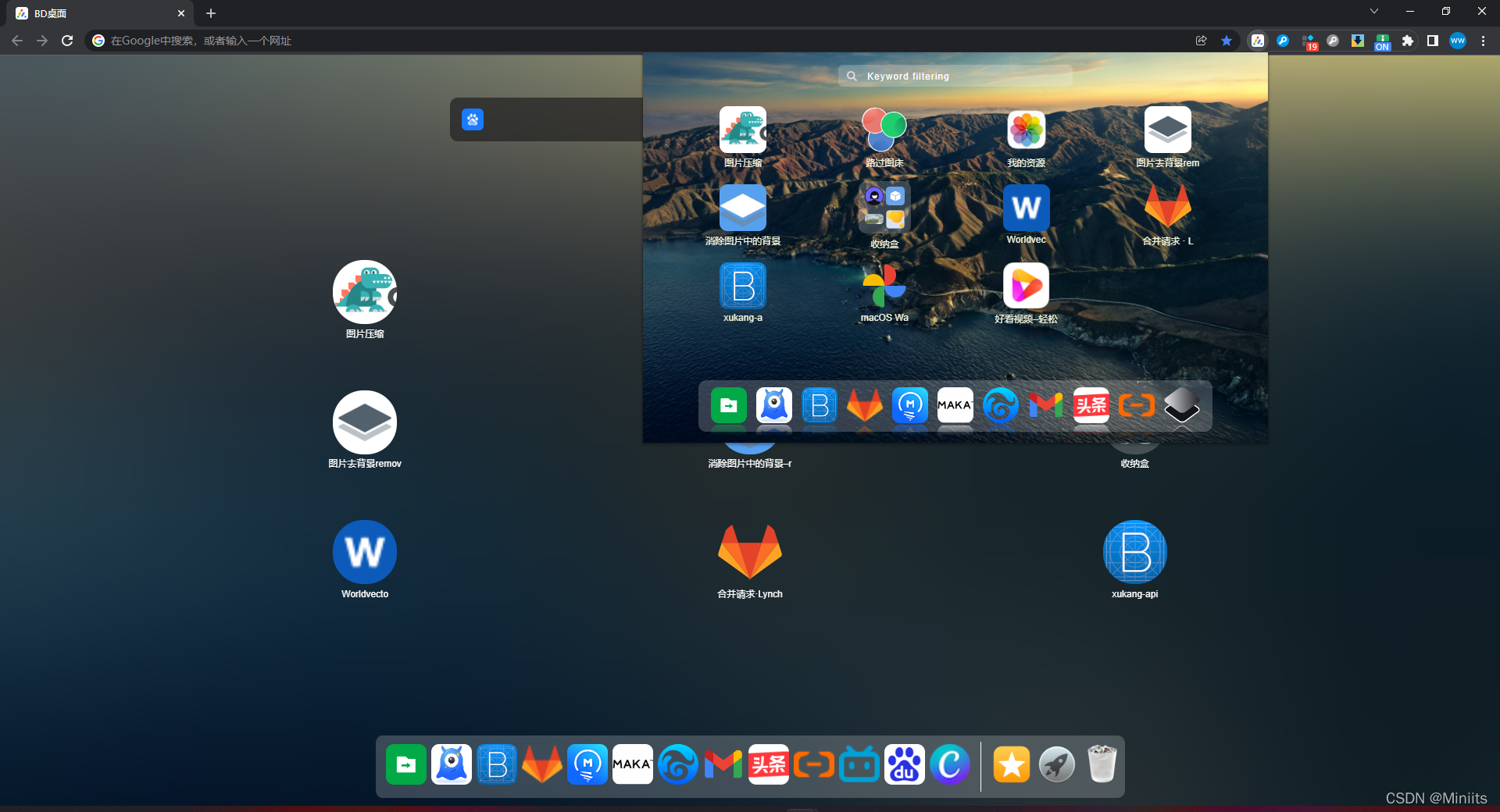
Task: Click GitLab fox icon in popup dock
Action: click(865, 405)
